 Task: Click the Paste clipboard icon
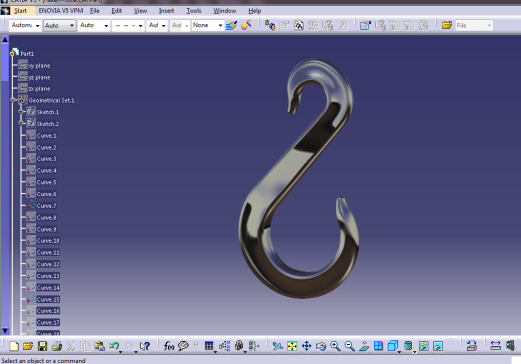(99, 346)
